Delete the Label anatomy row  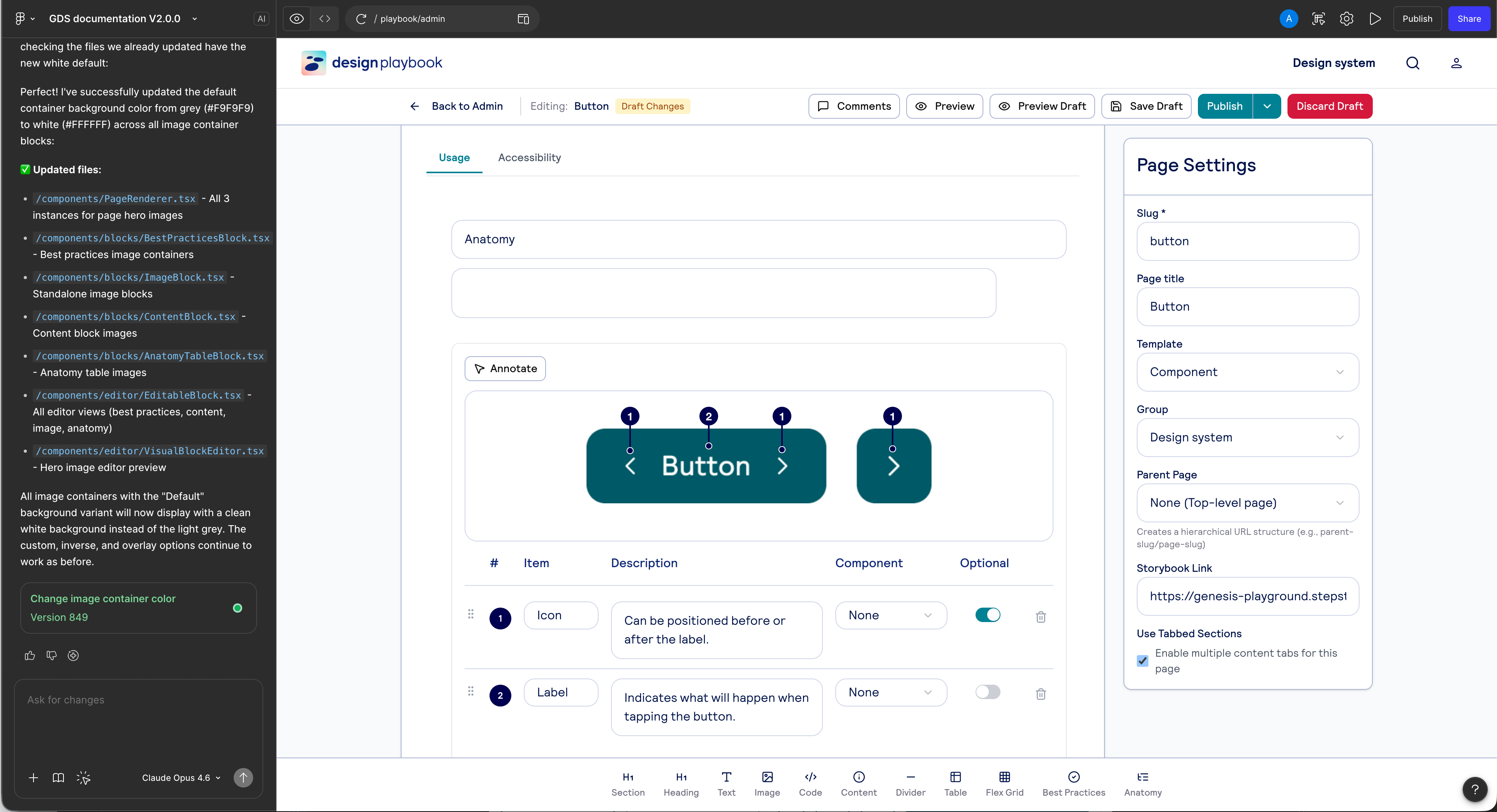(x=1040, y=694)
